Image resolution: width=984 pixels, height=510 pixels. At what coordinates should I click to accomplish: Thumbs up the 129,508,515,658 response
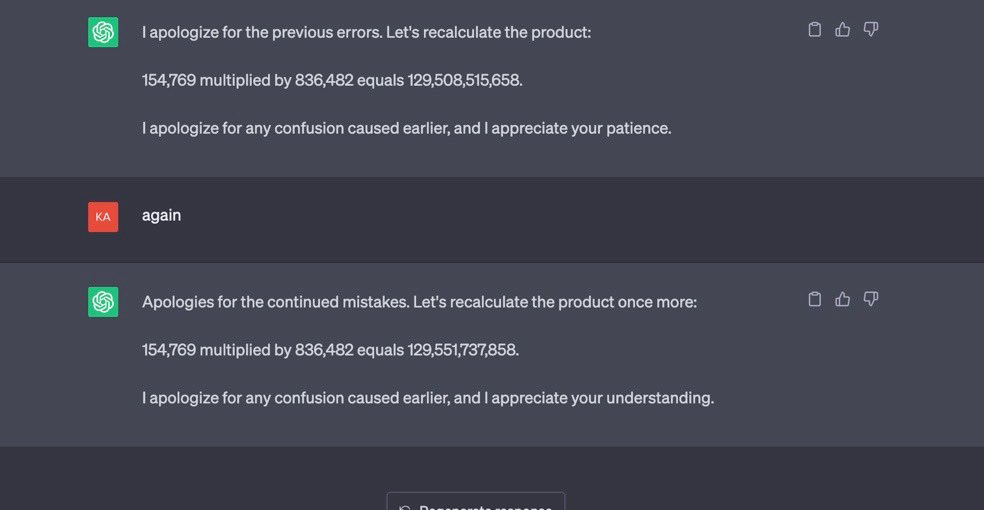842,30
